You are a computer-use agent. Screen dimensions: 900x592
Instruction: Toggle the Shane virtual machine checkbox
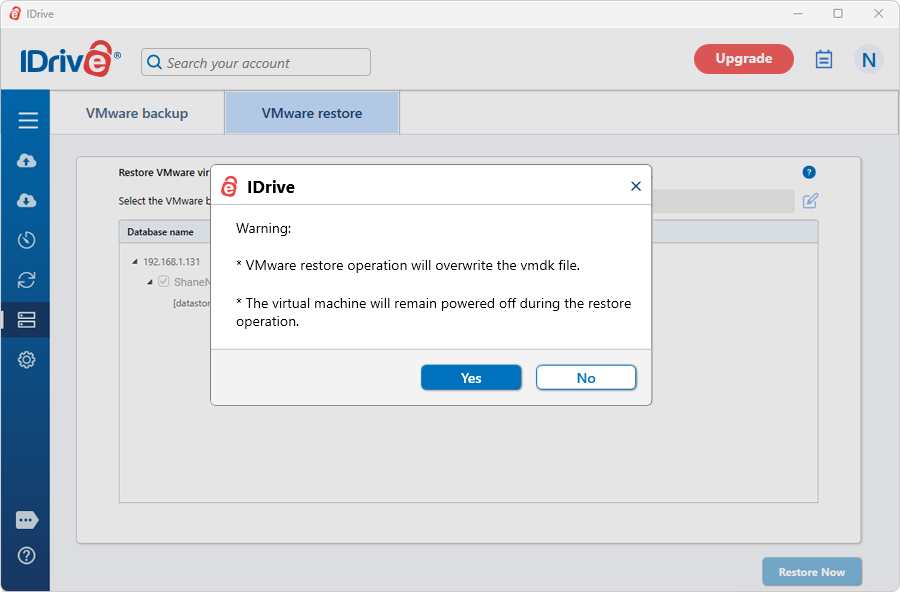[164, 281]
